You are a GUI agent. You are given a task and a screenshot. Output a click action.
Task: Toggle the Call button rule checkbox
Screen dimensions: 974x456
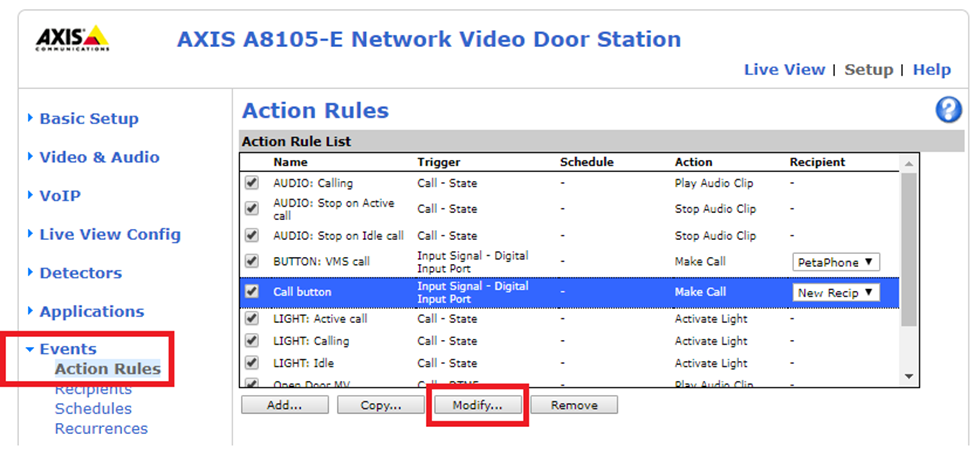point(252,292)
